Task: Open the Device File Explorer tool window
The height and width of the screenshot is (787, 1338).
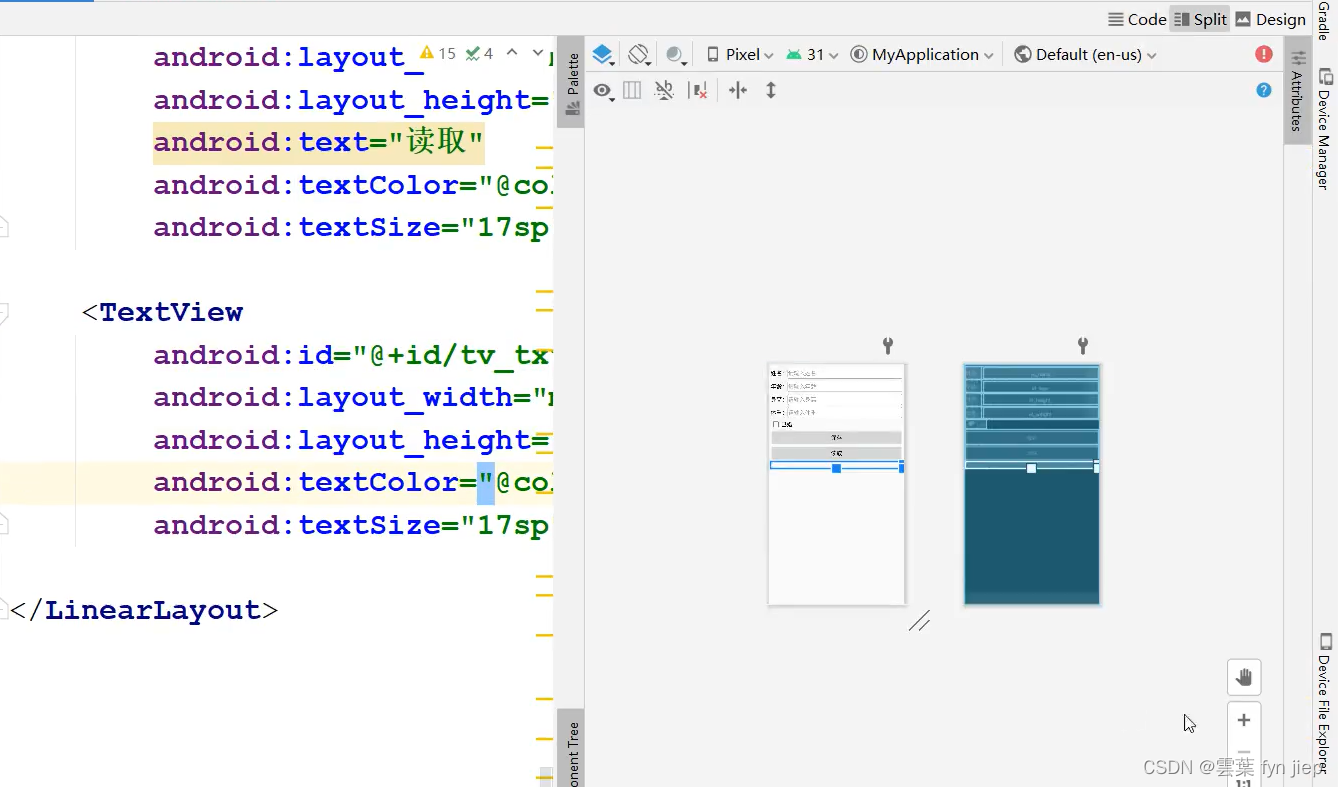Action: [1324, 703]
